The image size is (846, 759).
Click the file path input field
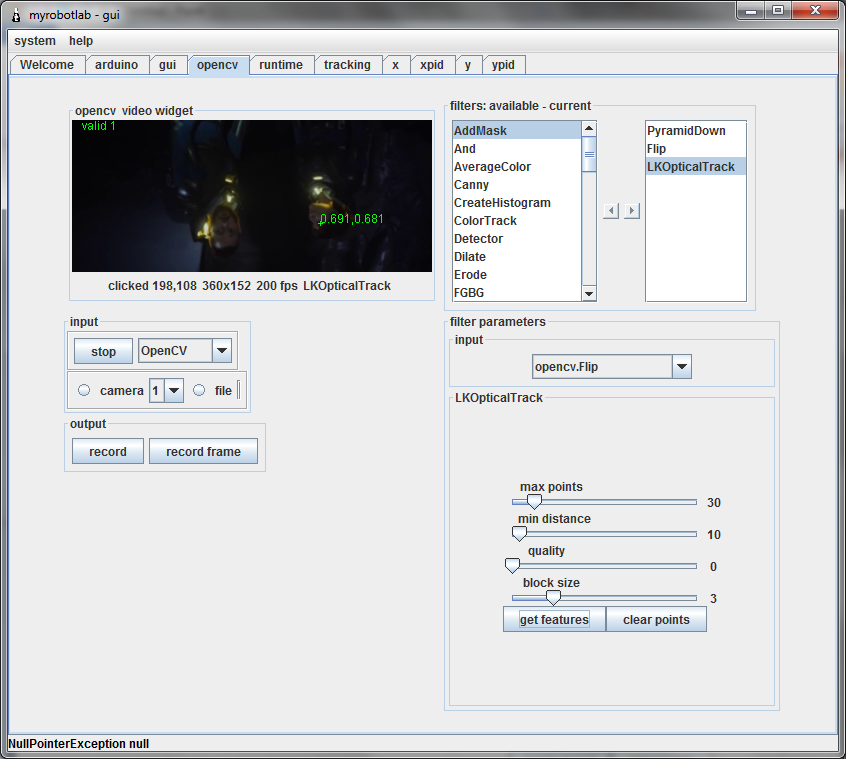tap(238, 391)
